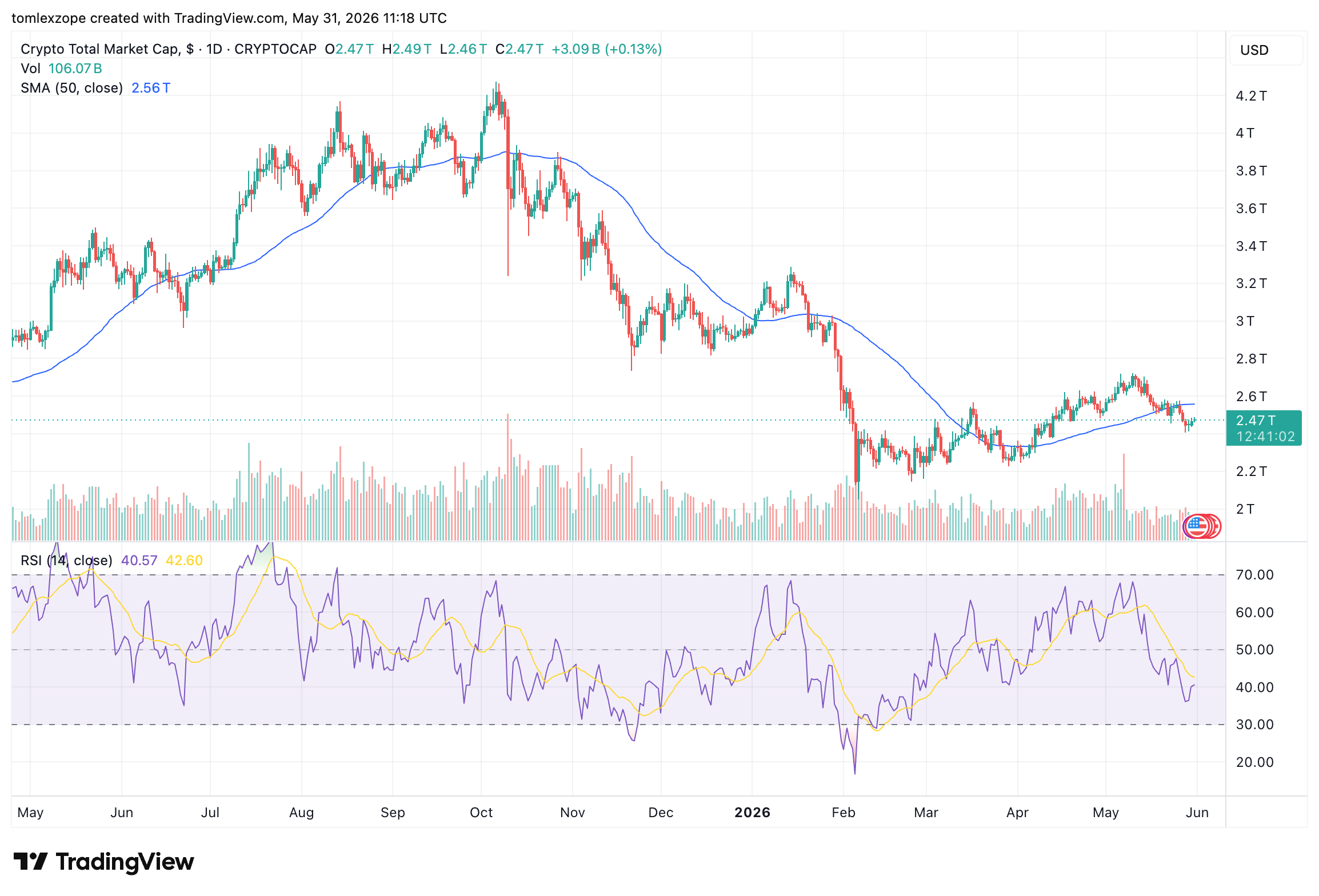Image resolution: width=1319 pixels, height=896 pixels.
Task: Click the purple RSI value 40.57
Action: tap(139, 561)
